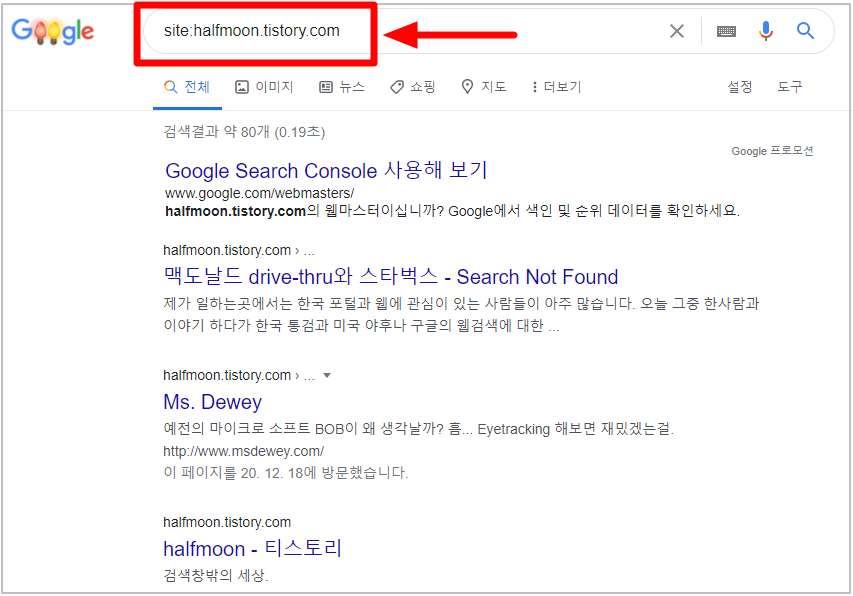853x596 pixels.
Task: Select the 전체 tab
Action: [187, 87]
